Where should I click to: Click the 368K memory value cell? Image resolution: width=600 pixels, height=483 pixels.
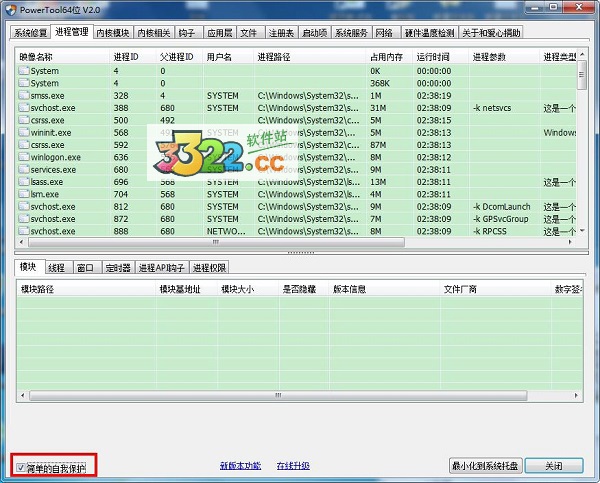(x=380, y=83)
